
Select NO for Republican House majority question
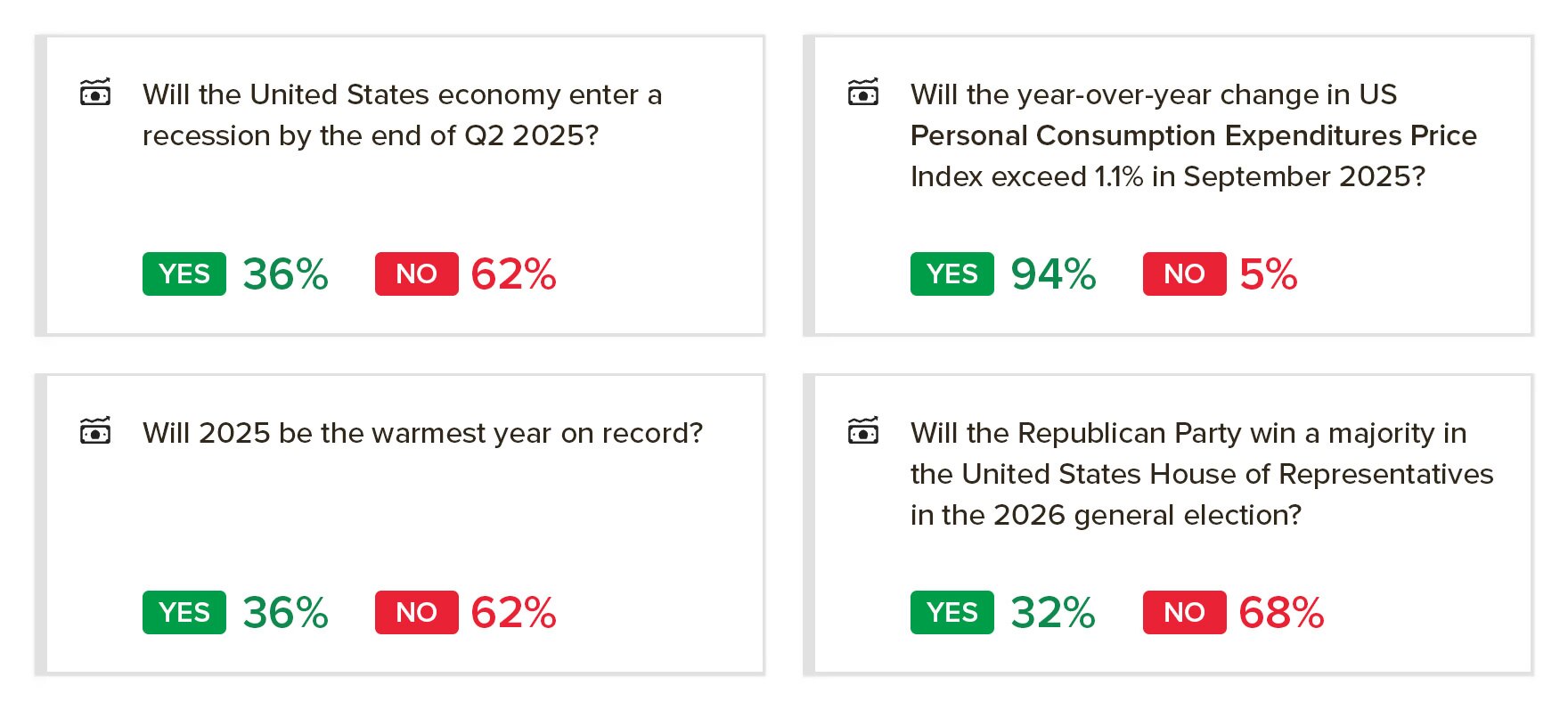pos(1184,612)
